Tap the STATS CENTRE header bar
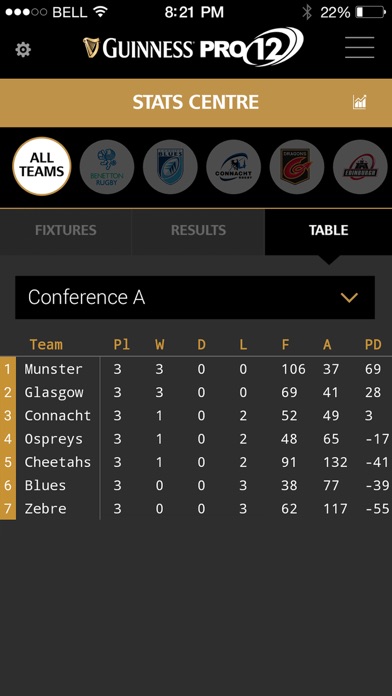This screenshot has width=392, height=696. [196, 103]
